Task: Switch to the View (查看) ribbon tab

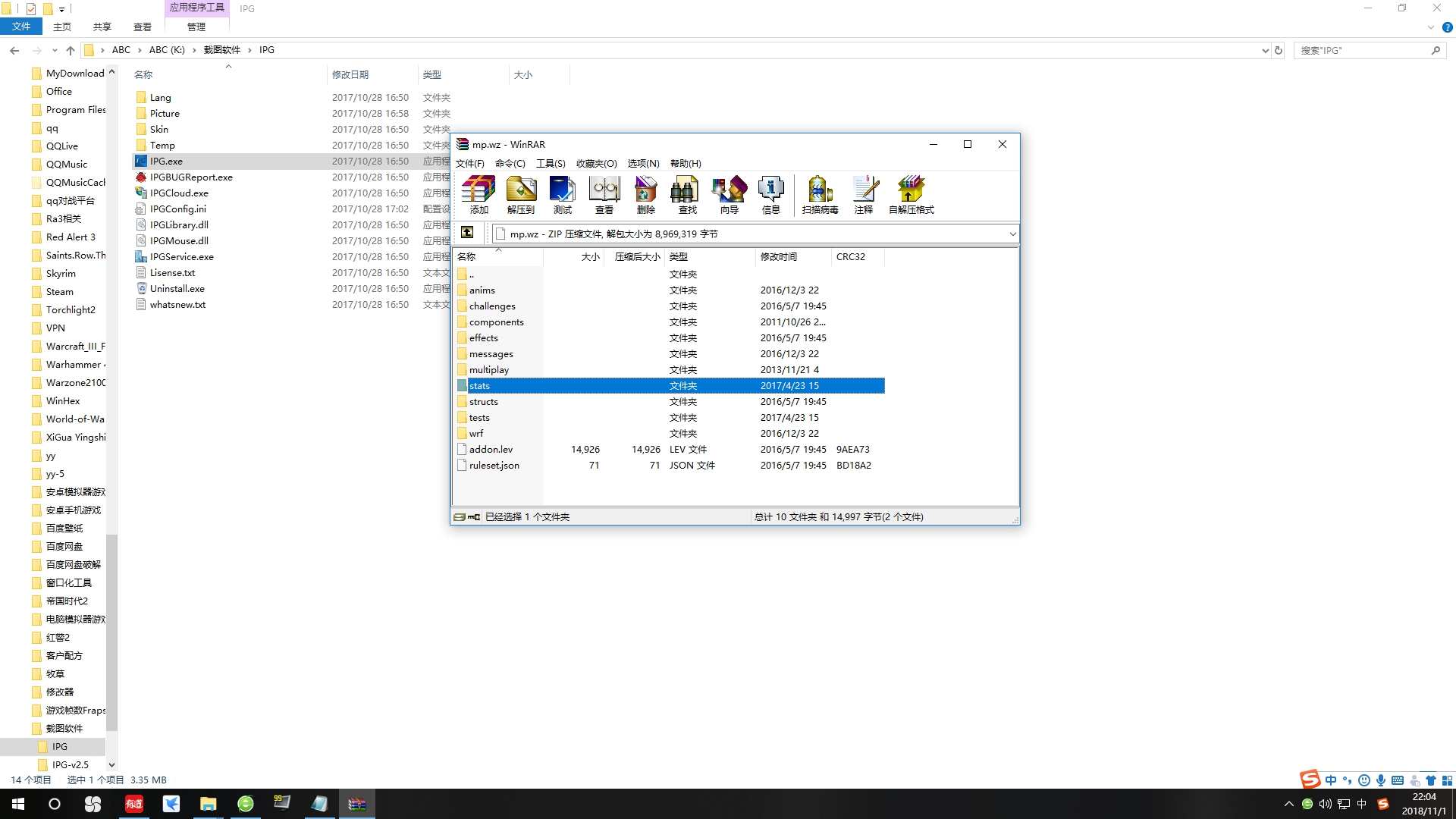Action: coord(143,27)
